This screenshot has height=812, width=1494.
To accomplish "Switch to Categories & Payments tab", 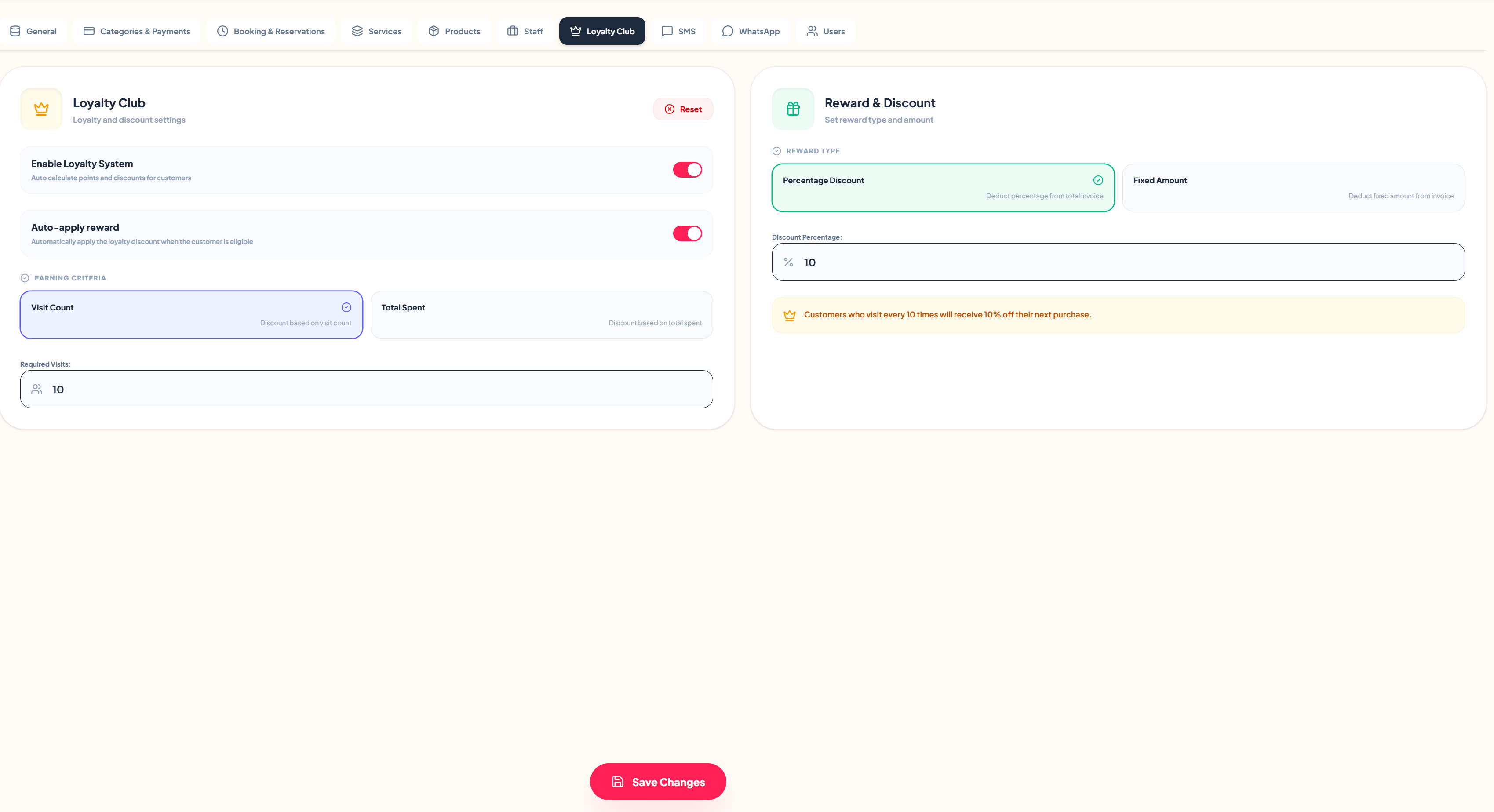I will click(137, 31).
